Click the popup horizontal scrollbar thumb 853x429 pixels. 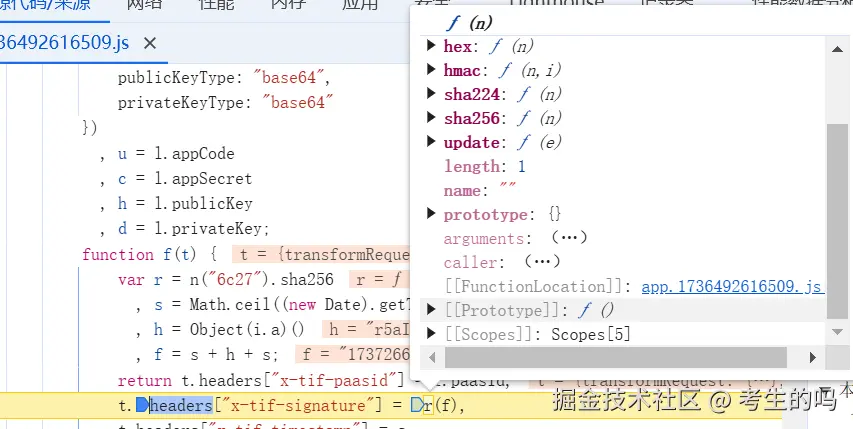(x=616, y=357)
